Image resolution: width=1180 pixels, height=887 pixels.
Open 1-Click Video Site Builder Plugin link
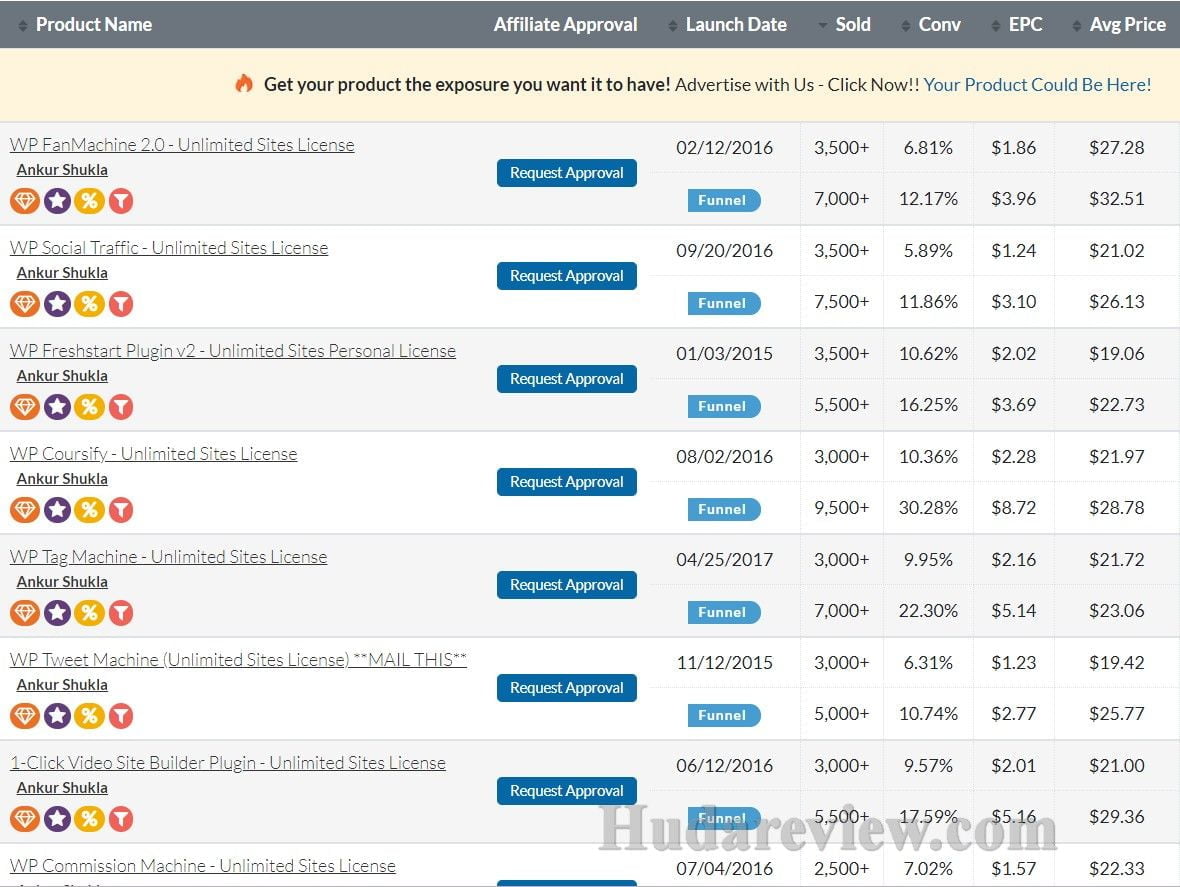[228, 763]
